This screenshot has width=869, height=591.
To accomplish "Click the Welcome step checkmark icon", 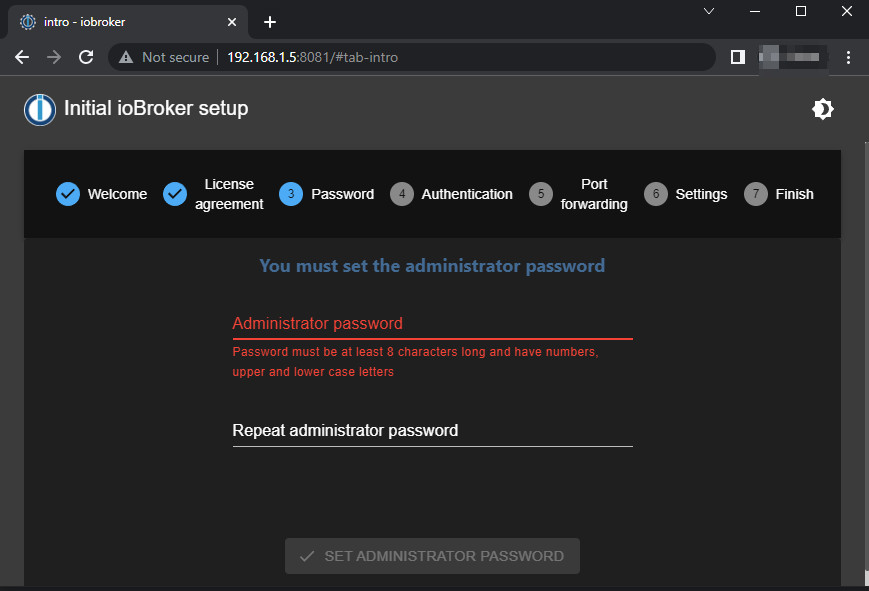I will click(x=68, y=194).
